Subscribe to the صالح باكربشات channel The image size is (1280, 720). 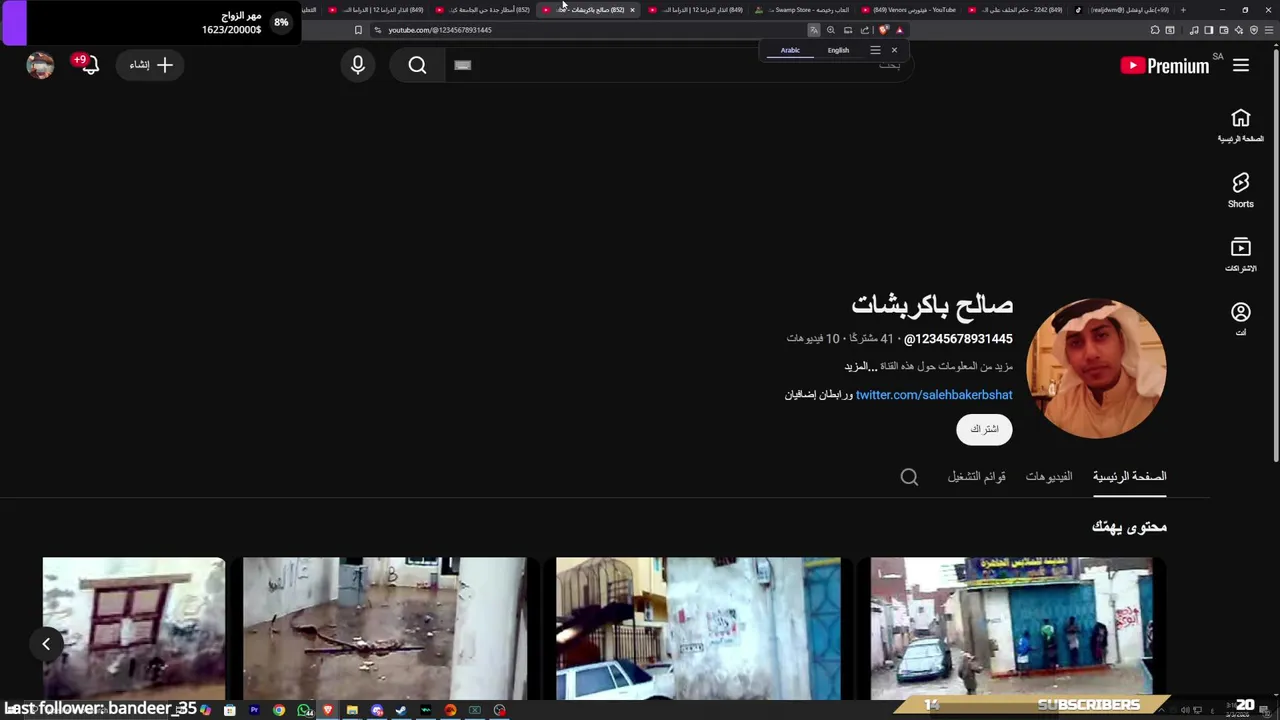click(984, 429)
